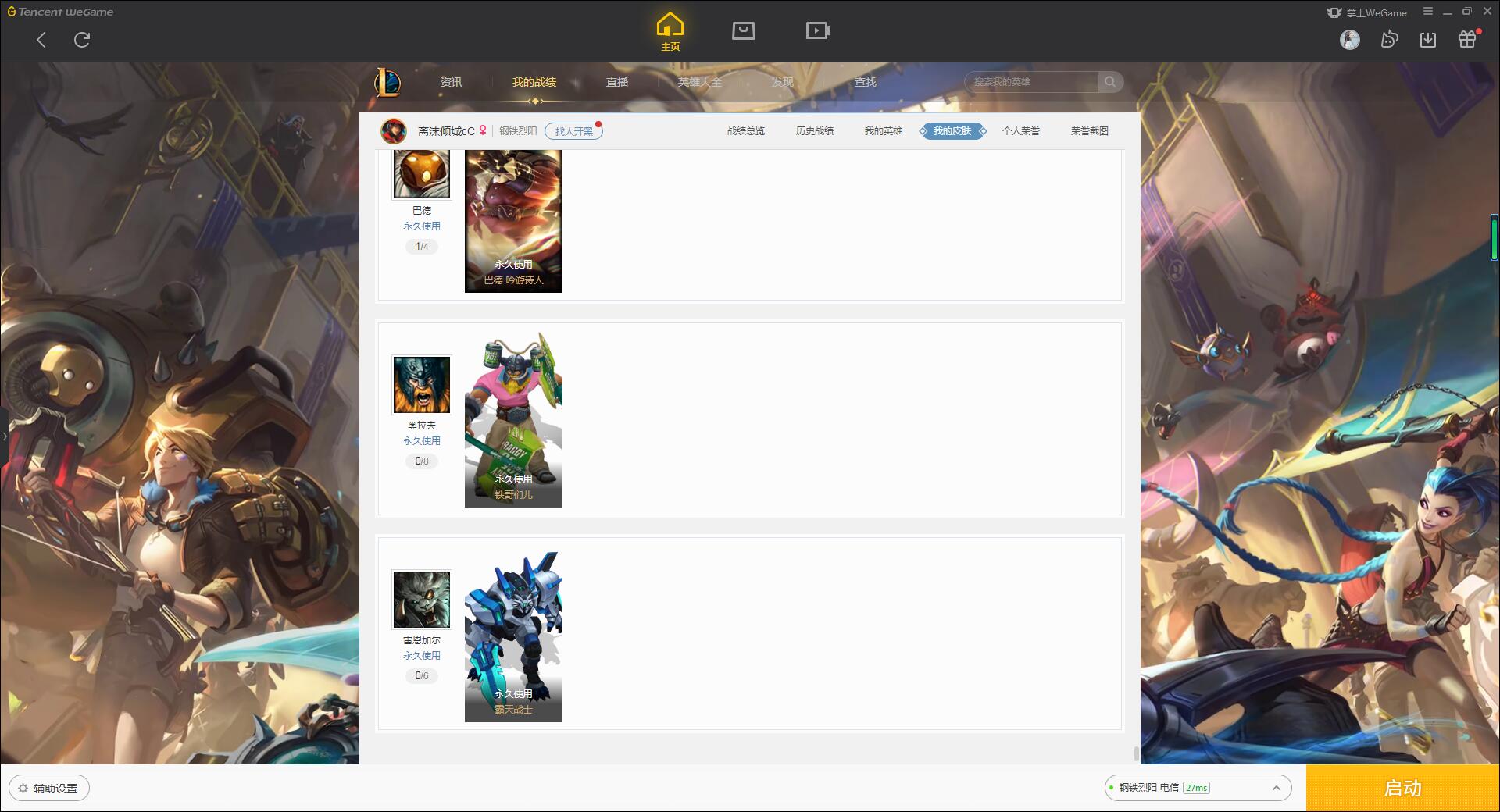Switch to the 我的战绩 tab
Screen dimensions: 1500x812
click(x=534, y=82)
